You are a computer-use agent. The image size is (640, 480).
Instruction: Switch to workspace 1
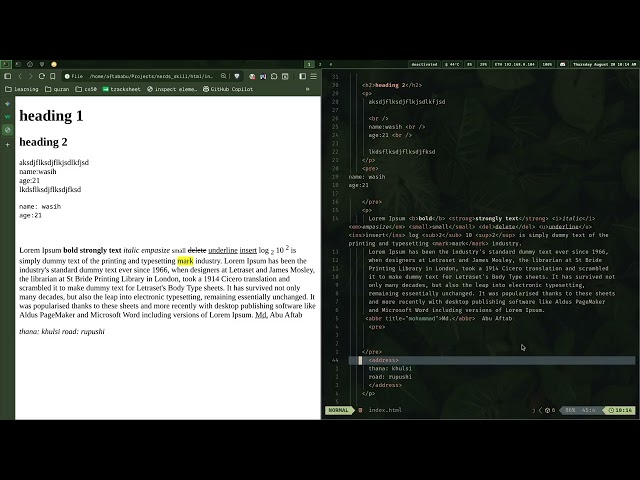pos(309,64)
